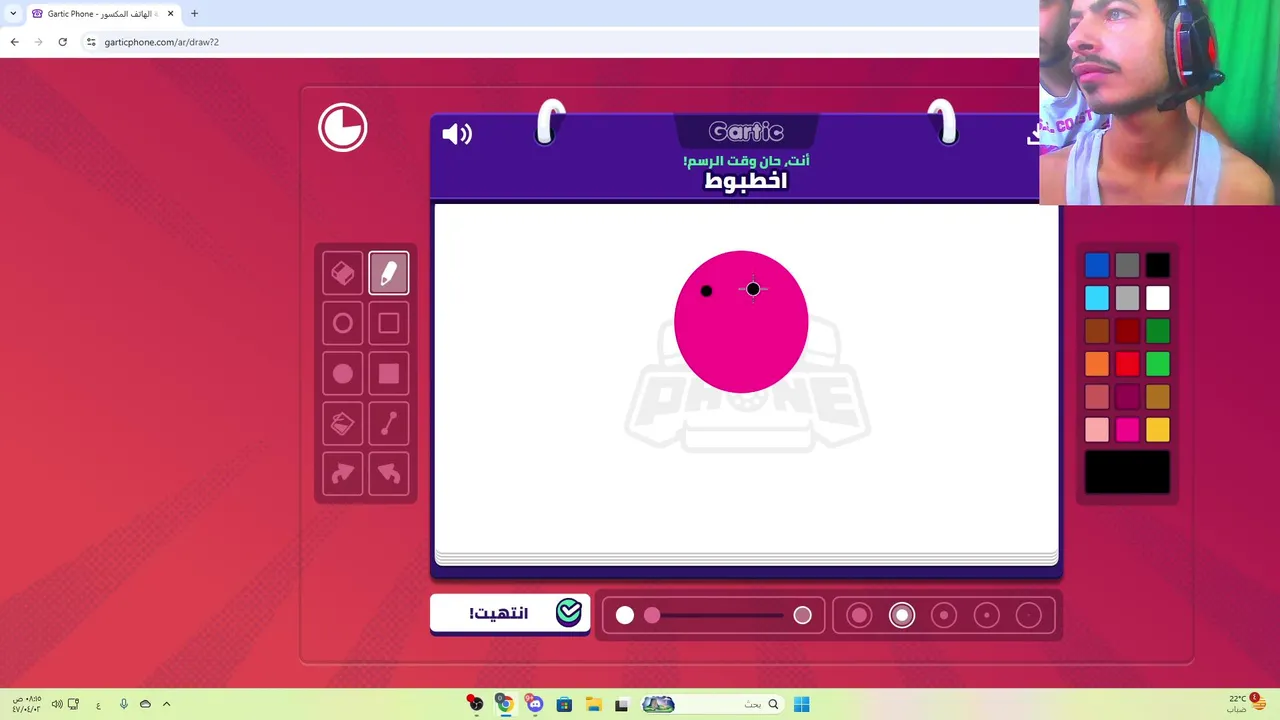Select the dark red color swatch

pyautogui.click(x=1127, y=331)
